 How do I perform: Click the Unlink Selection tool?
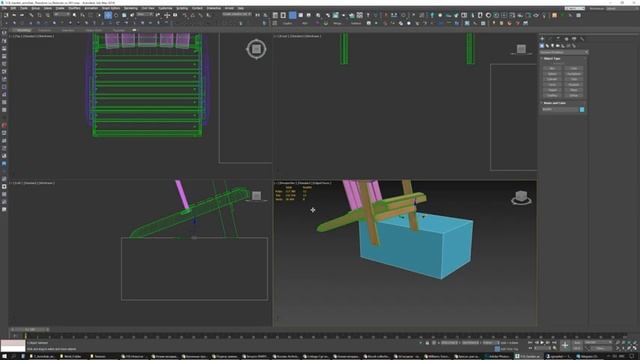click(x=39, y=15)
